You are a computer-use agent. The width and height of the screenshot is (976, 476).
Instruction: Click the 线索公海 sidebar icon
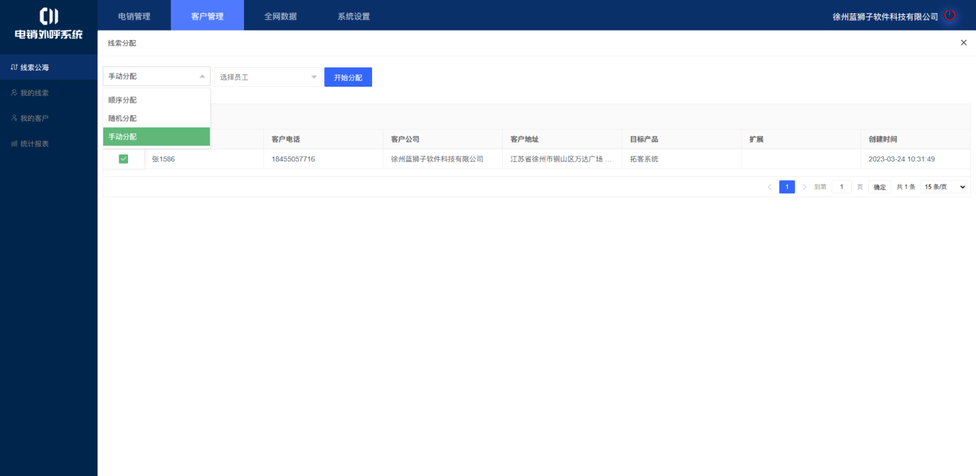point(14,68)
